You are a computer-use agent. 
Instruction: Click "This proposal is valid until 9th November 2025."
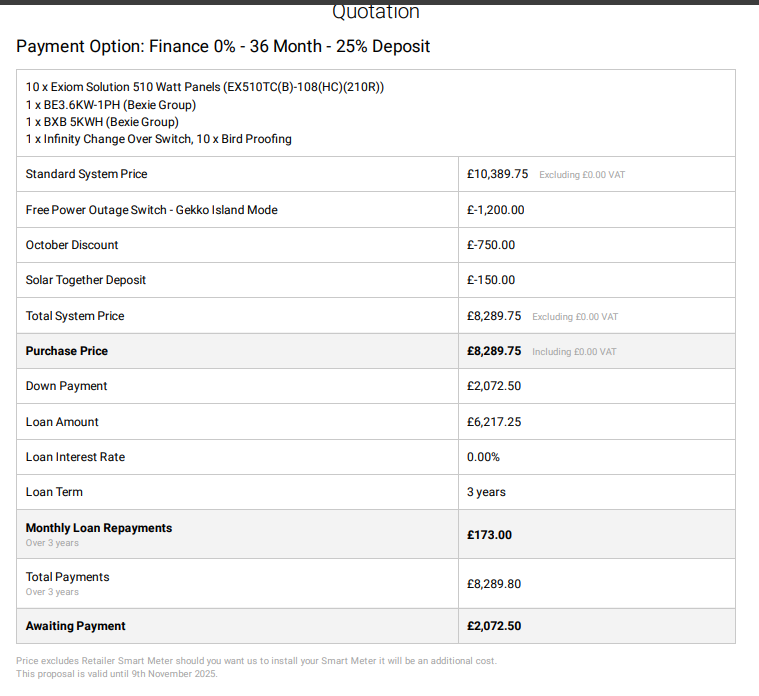[x=117, y=674]
